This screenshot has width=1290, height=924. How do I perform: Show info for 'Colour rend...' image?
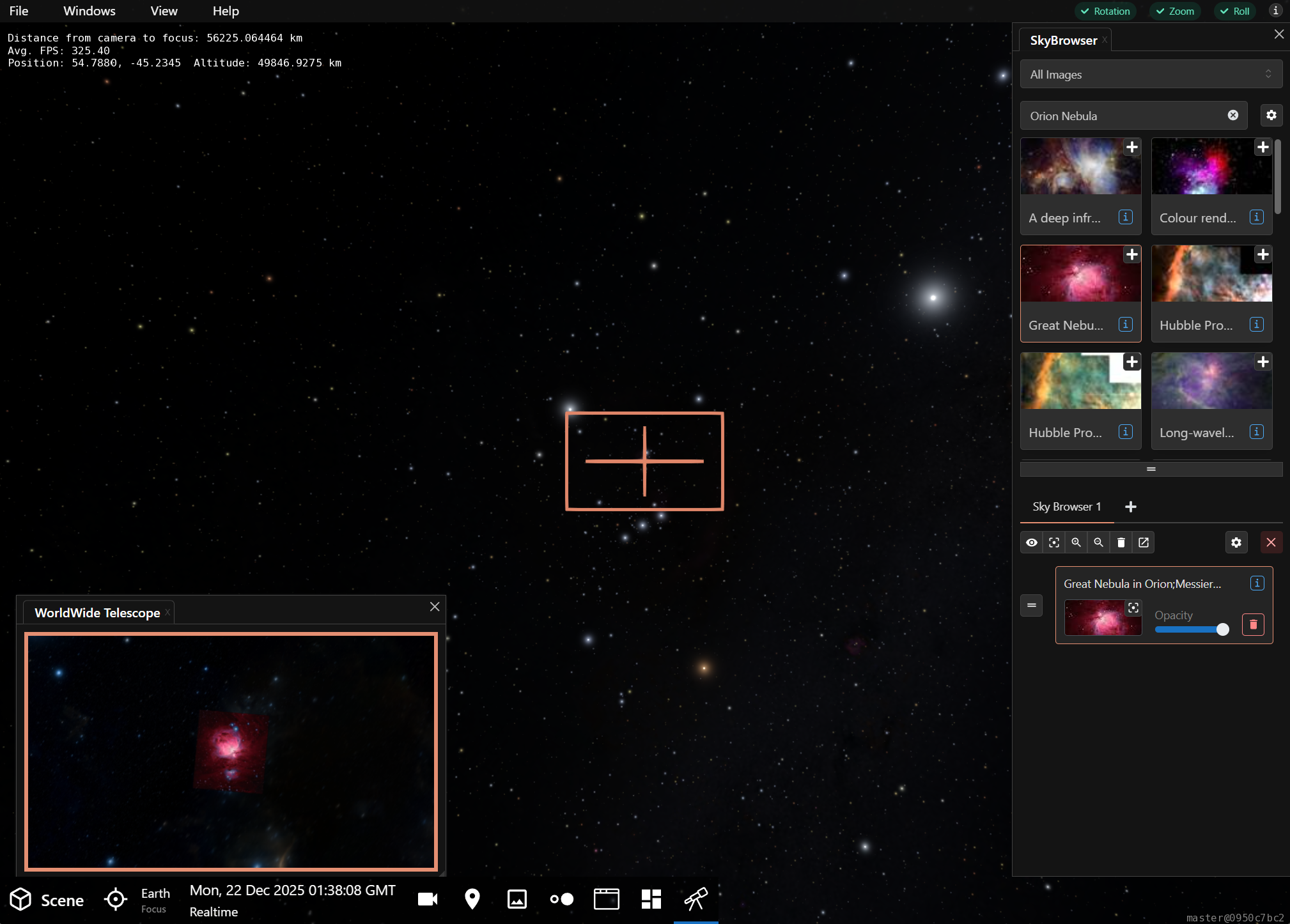coord(1257,217)
